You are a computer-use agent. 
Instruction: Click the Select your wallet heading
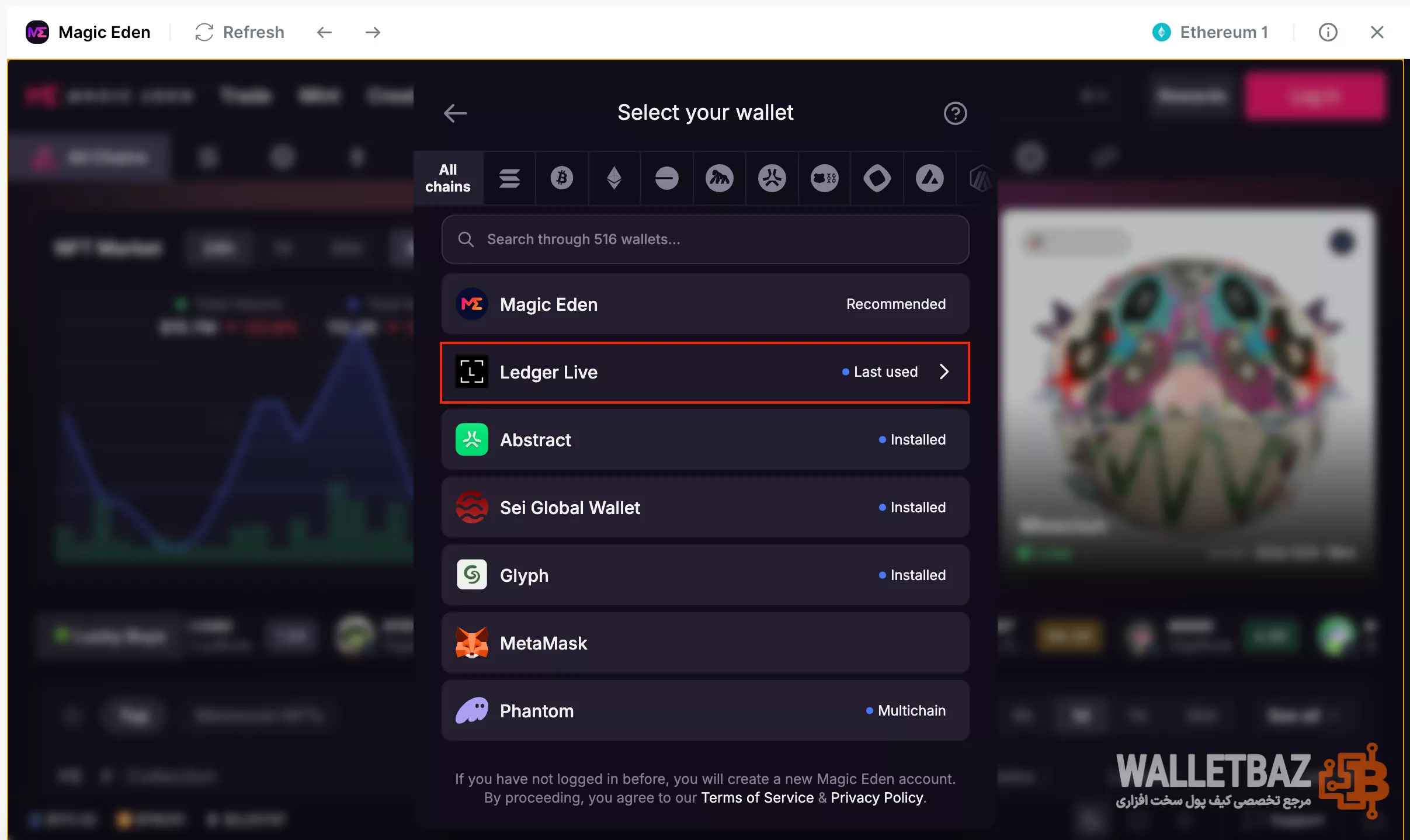706,113
